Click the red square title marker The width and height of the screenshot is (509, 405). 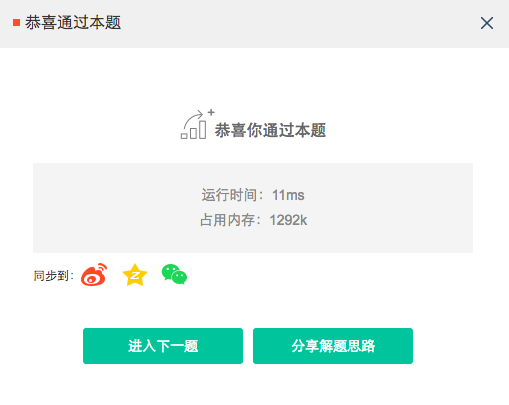point(16,23)
